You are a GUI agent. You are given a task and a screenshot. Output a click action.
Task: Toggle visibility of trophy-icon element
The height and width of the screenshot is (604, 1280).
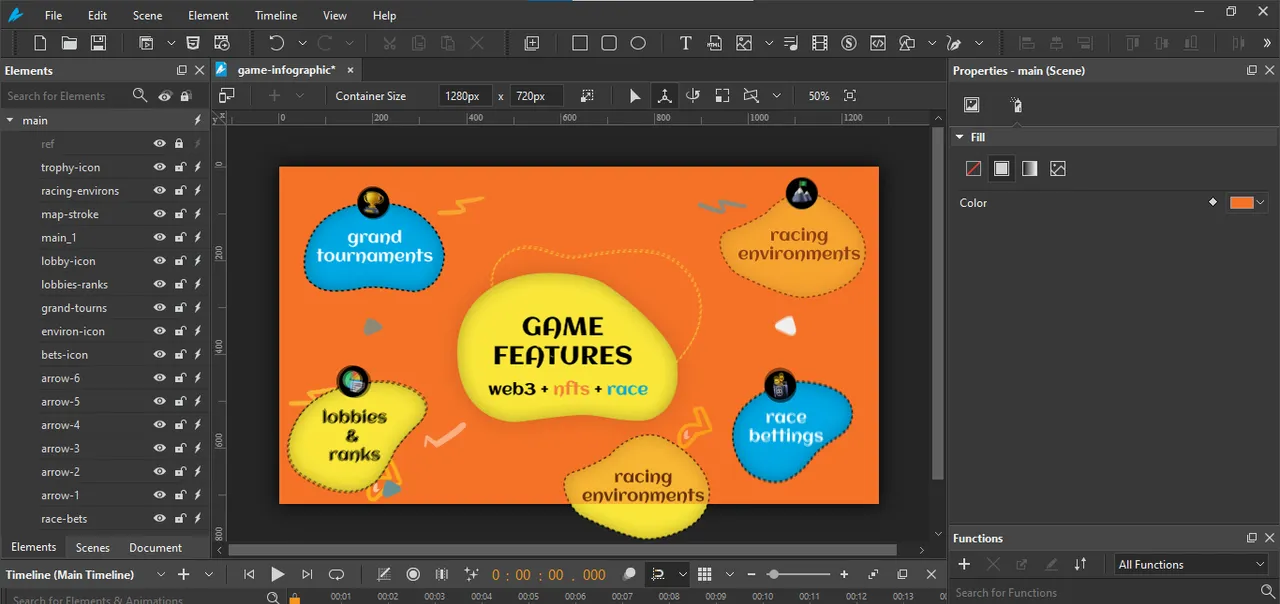click(159, 167)
